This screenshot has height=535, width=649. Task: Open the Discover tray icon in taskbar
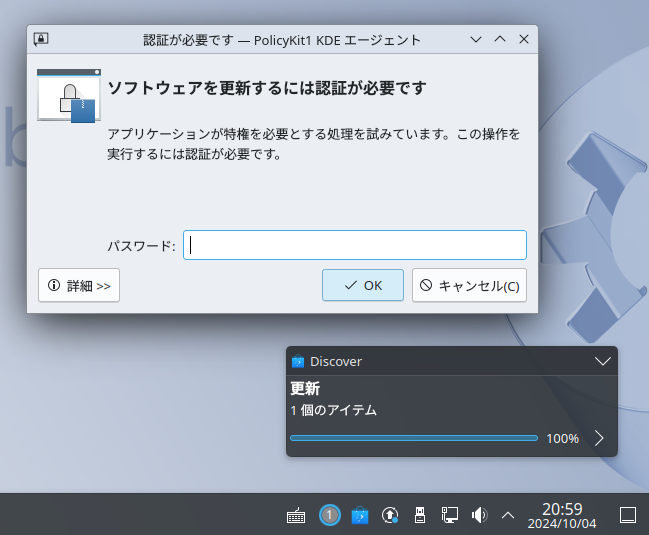360,515
